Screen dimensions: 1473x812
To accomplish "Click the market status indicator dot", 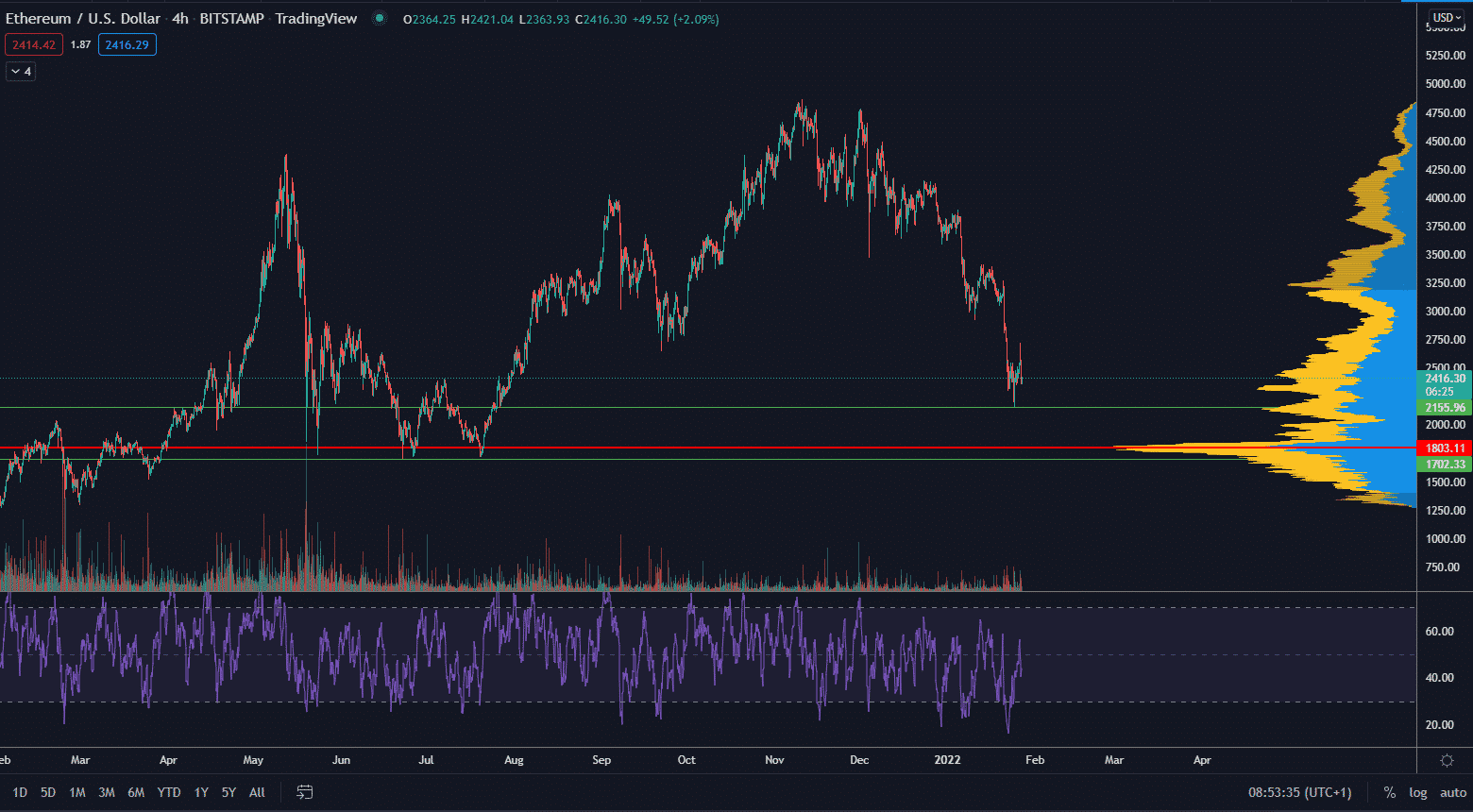I will pos(380,19).
